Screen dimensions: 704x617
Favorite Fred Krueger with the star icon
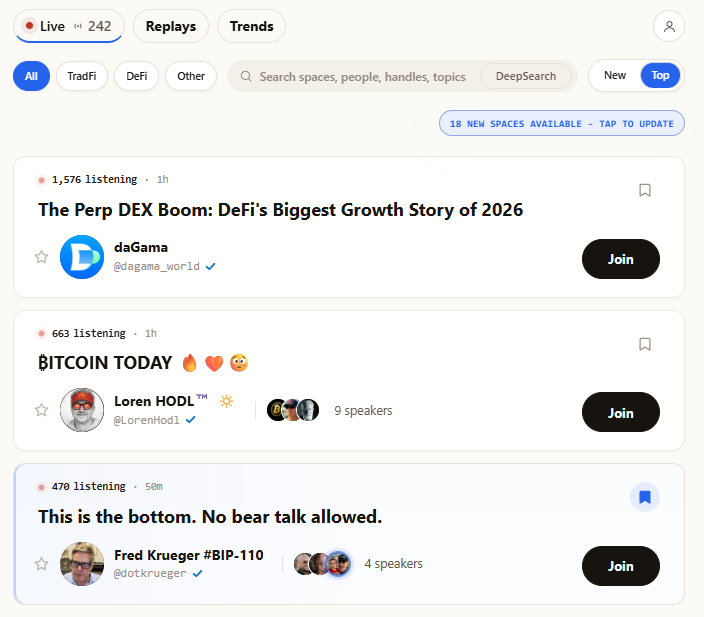tap(41, 564)
